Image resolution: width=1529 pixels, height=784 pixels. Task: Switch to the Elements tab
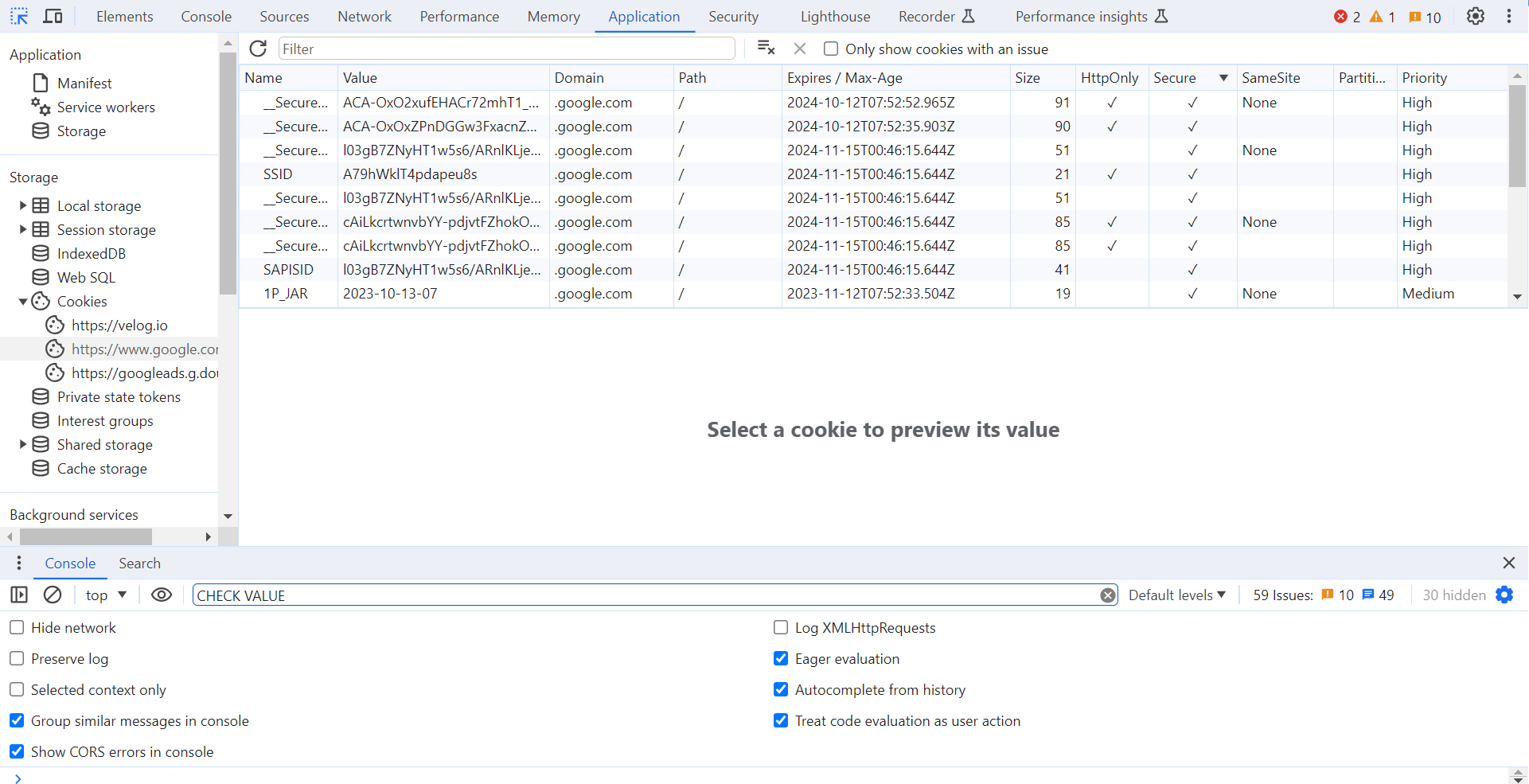(x=125, y=16)
